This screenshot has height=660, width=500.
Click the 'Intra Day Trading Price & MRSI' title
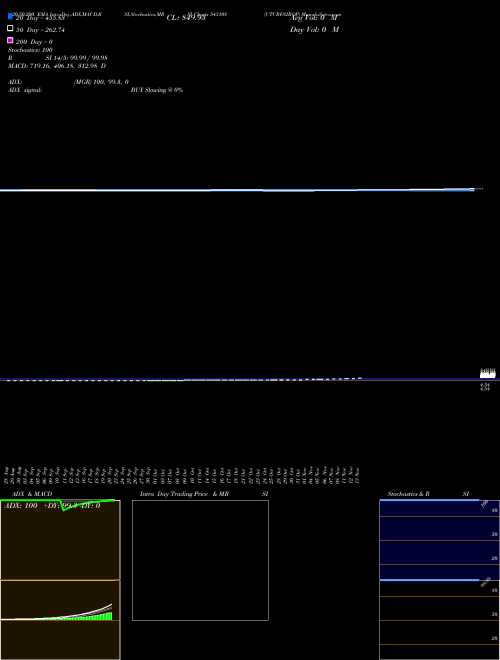click(x=204, y=494)
